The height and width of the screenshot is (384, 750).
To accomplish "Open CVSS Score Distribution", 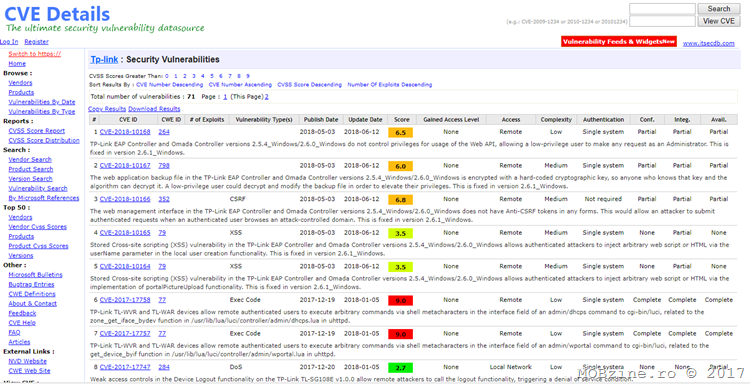I will (44, 141).
